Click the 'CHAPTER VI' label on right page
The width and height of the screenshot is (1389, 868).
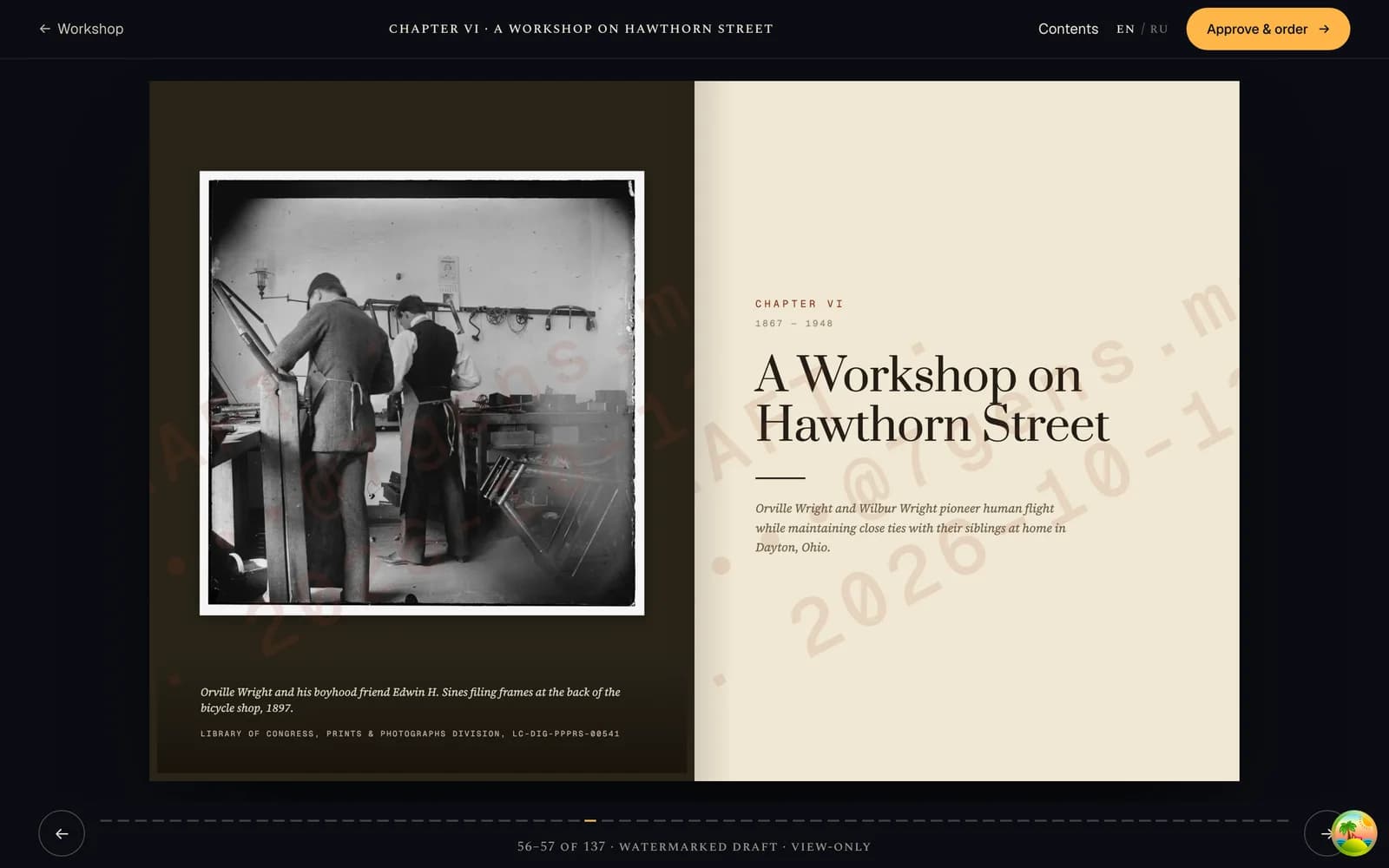tap(799, 304)
